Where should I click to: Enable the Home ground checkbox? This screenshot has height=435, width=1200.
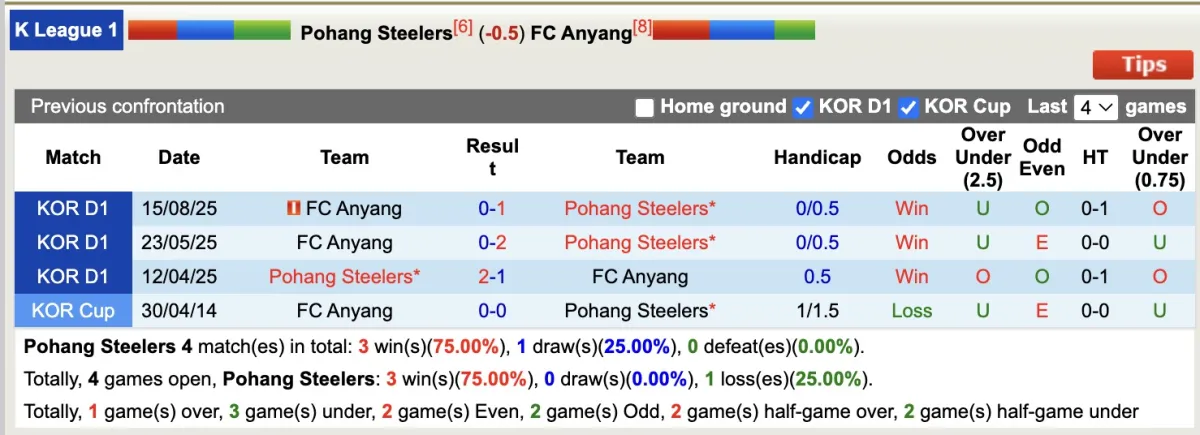click(645, 107)
